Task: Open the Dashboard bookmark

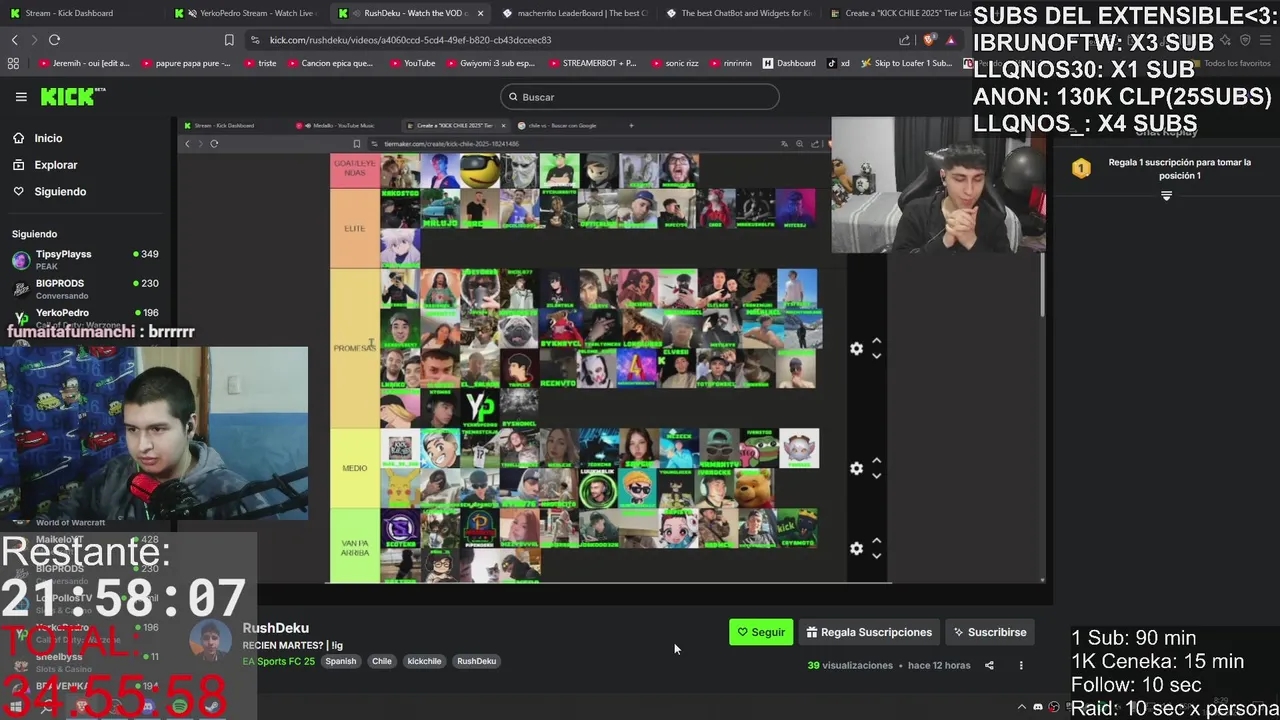Action: pyautogui.click(x=789, y=63)
